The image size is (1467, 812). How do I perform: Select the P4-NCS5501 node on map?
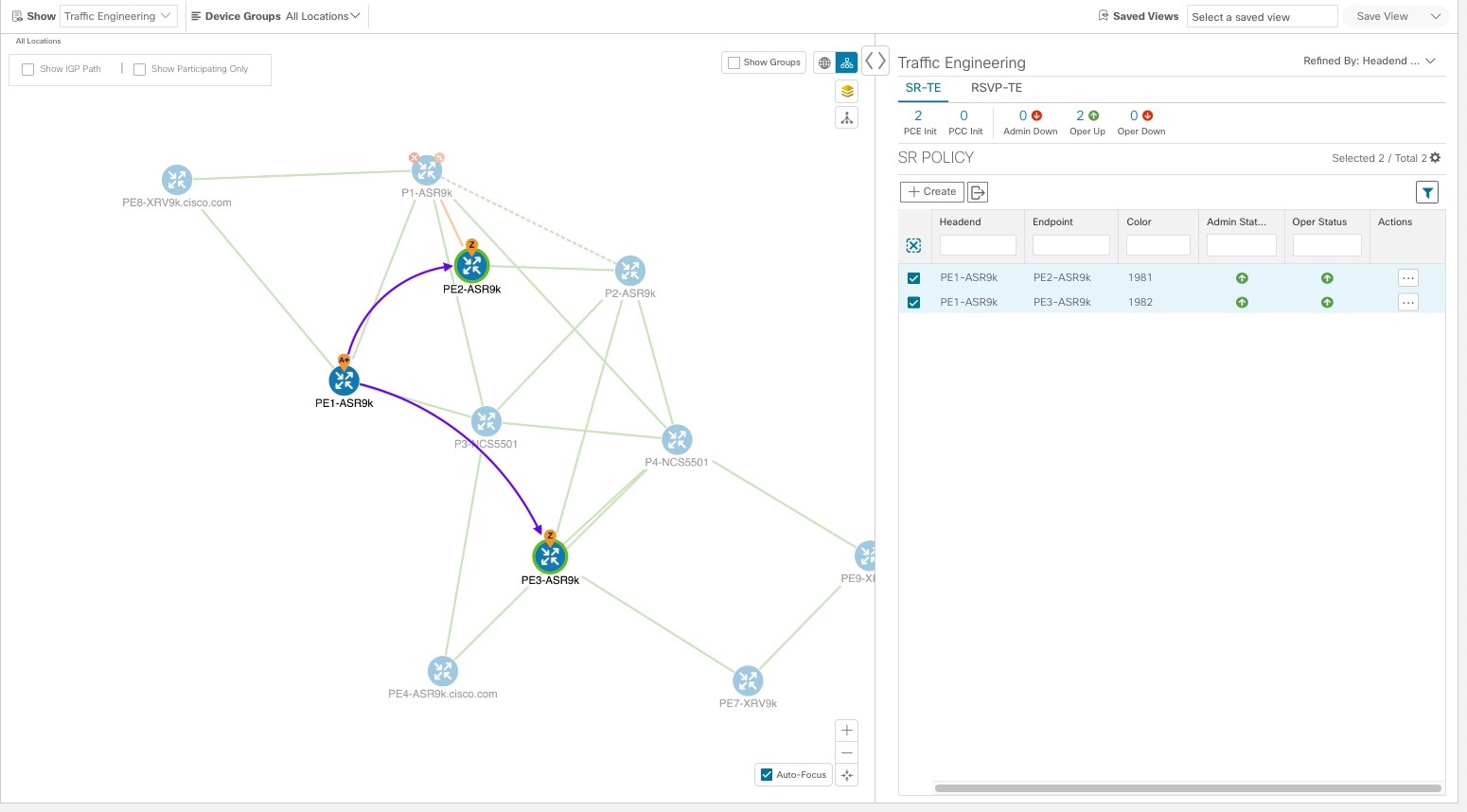pos(677,439)
